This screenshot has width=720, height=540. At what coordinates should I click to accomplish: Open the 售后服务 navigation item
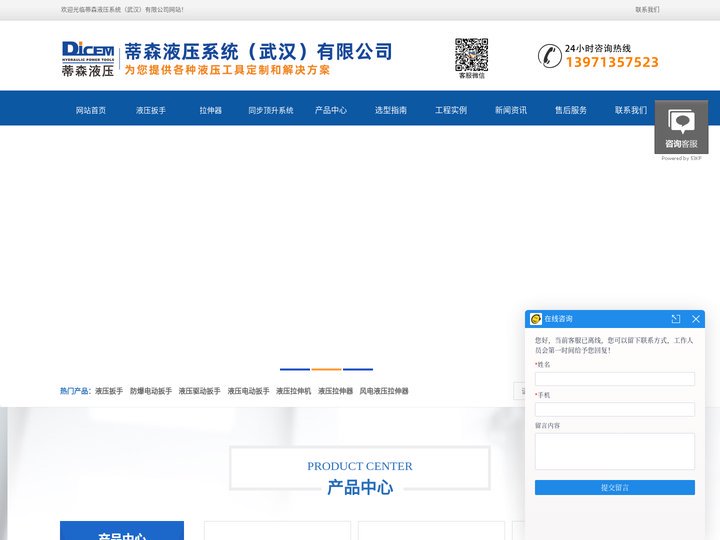click(571, 110)
